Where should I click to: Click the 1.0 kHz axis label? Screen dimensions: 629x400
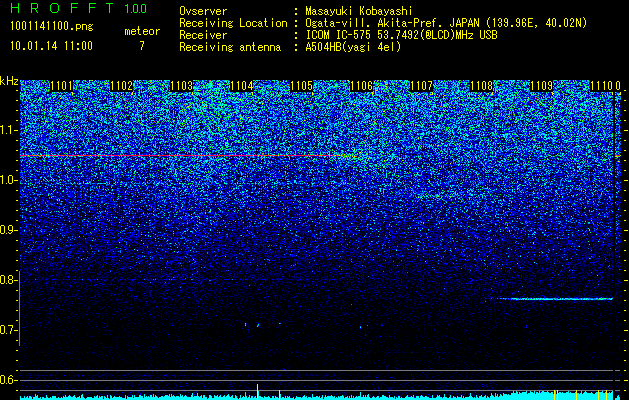(x=8, y=181)
